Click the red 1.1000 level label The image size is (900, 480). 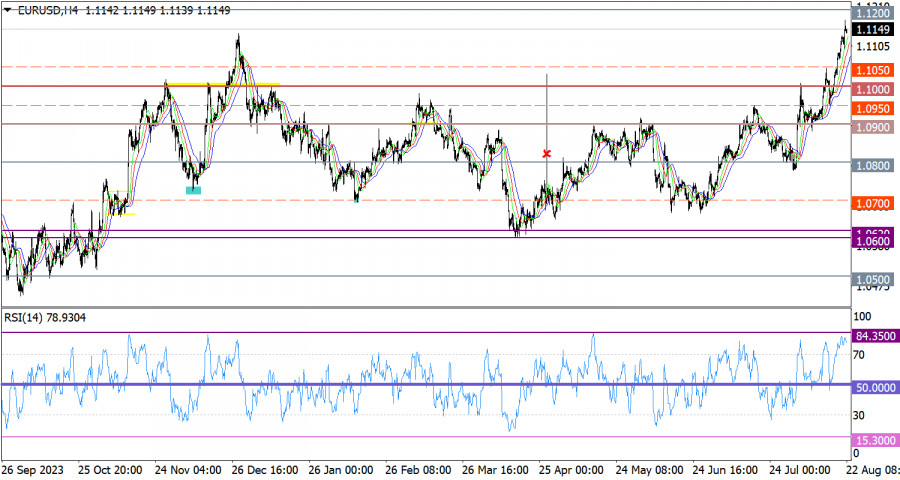click(872, 89)
